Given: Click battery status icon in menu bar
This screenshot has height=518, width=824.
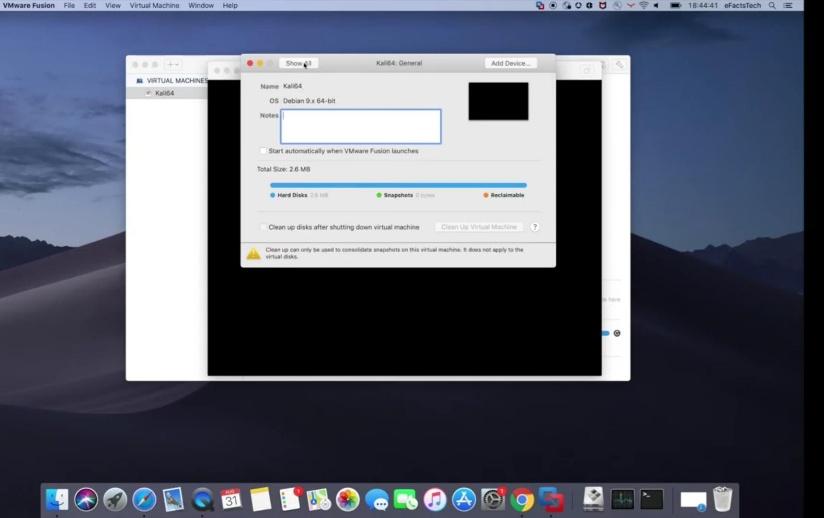Looking at the screenshot, I should click(675, 5).
